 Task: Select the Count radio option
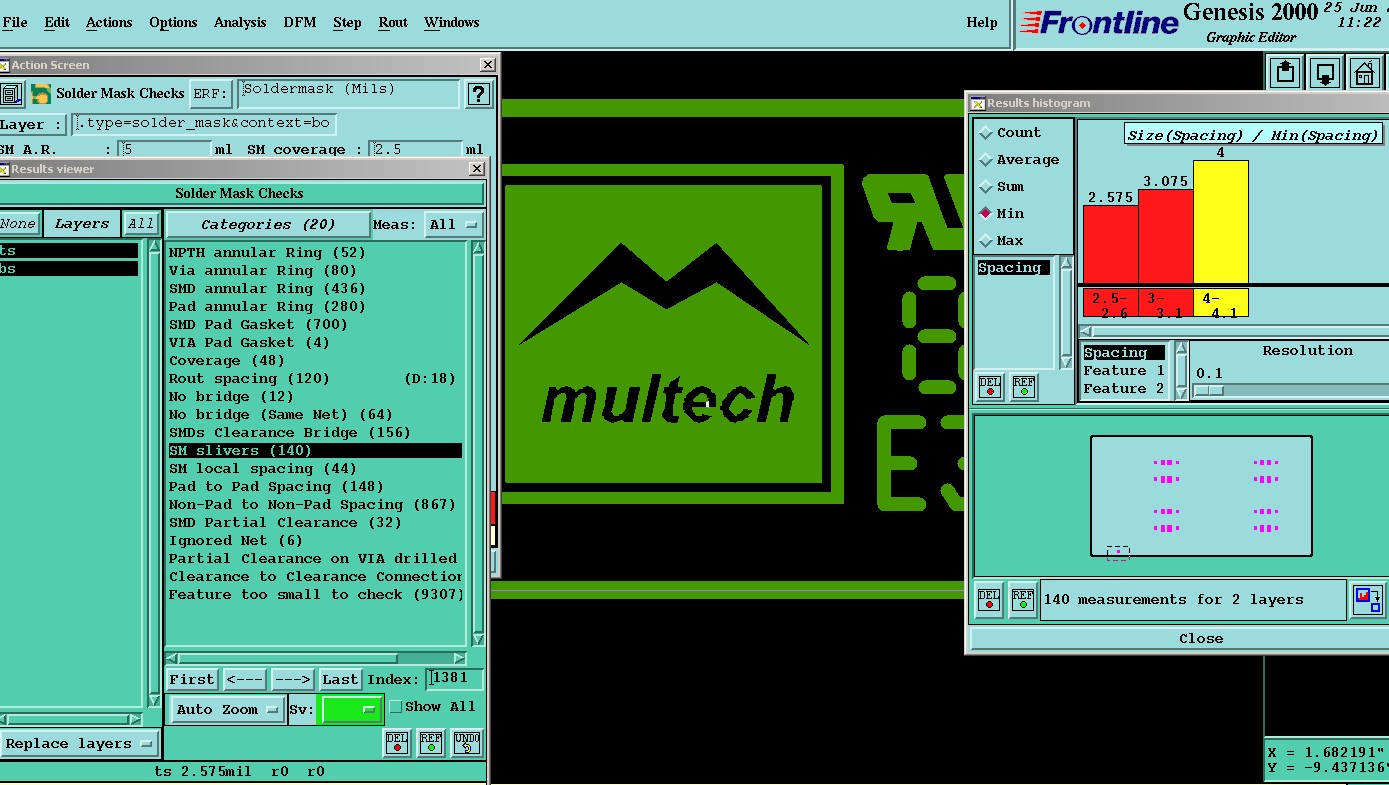1010,132
